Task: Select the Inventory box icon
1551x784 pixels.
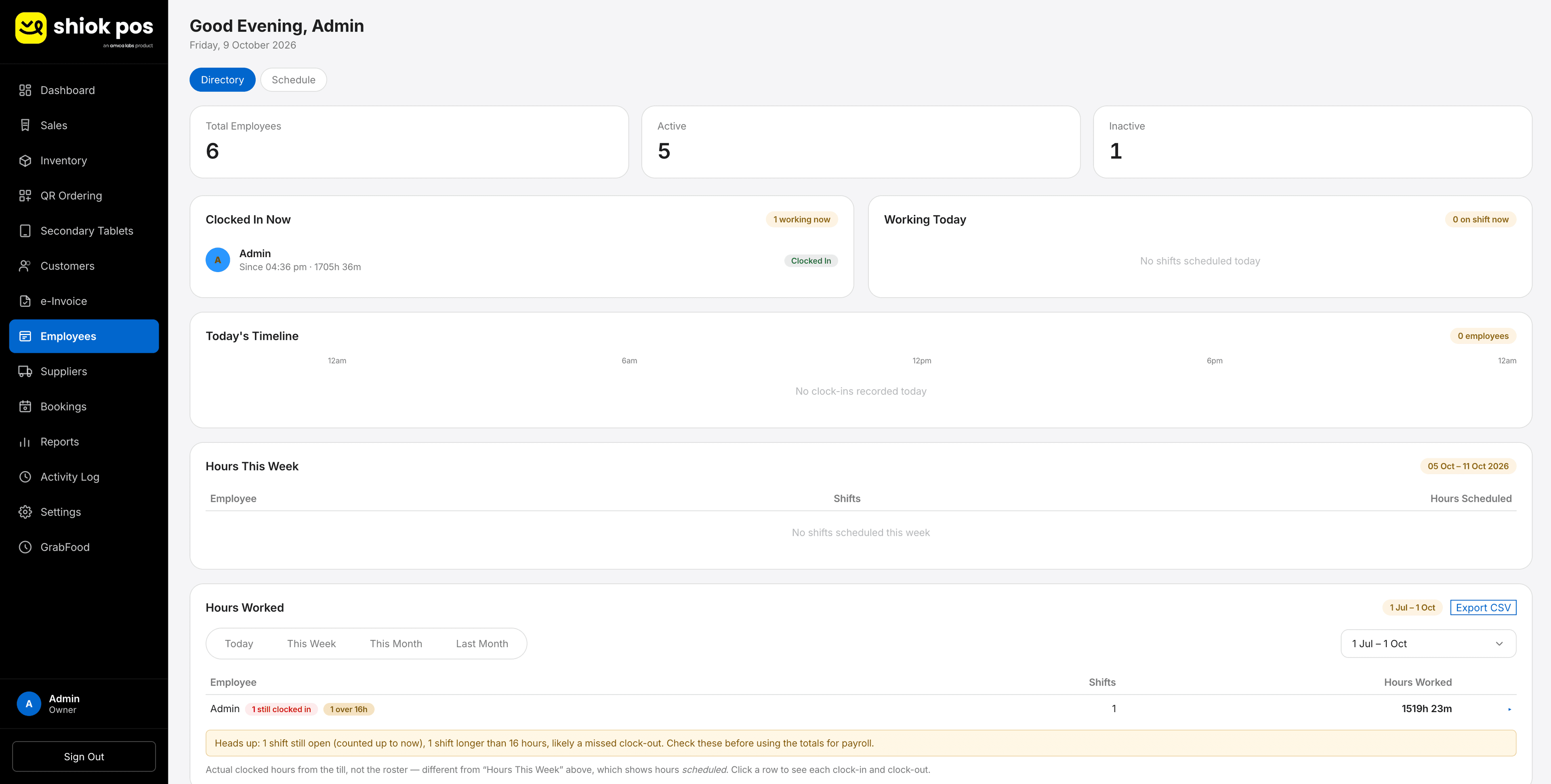Action: click(x=25, y=161)
